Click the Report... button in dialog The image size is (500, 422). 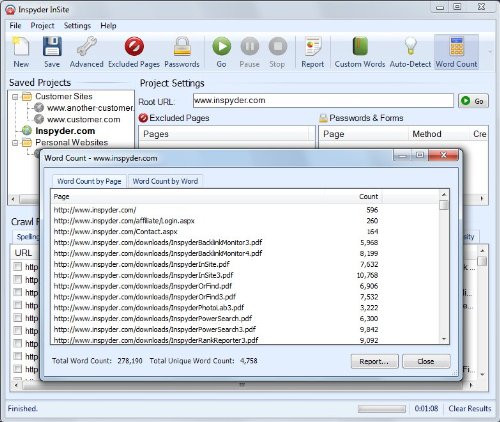pos(374,361)
